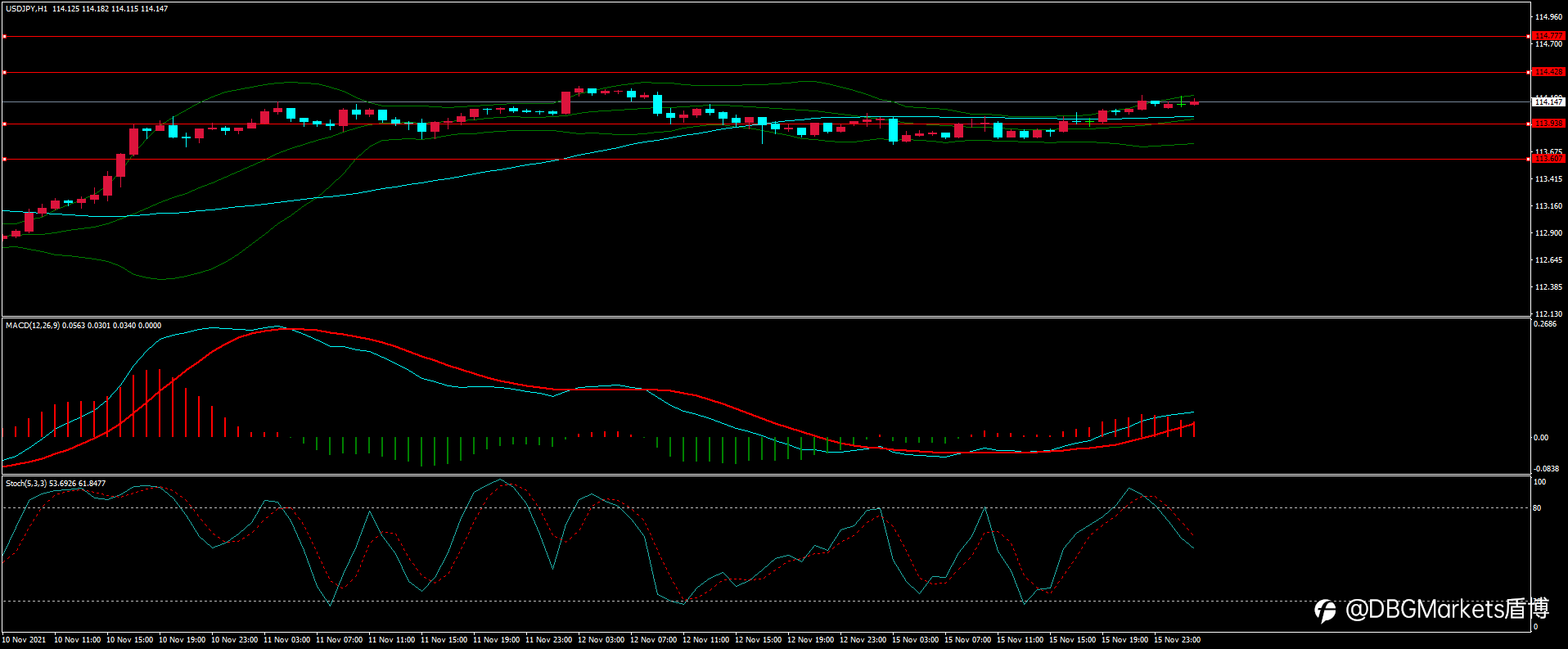
Task: Click the 12 Nov 11:00 time label
Action: pyautogui.click(x=705, y=640)
